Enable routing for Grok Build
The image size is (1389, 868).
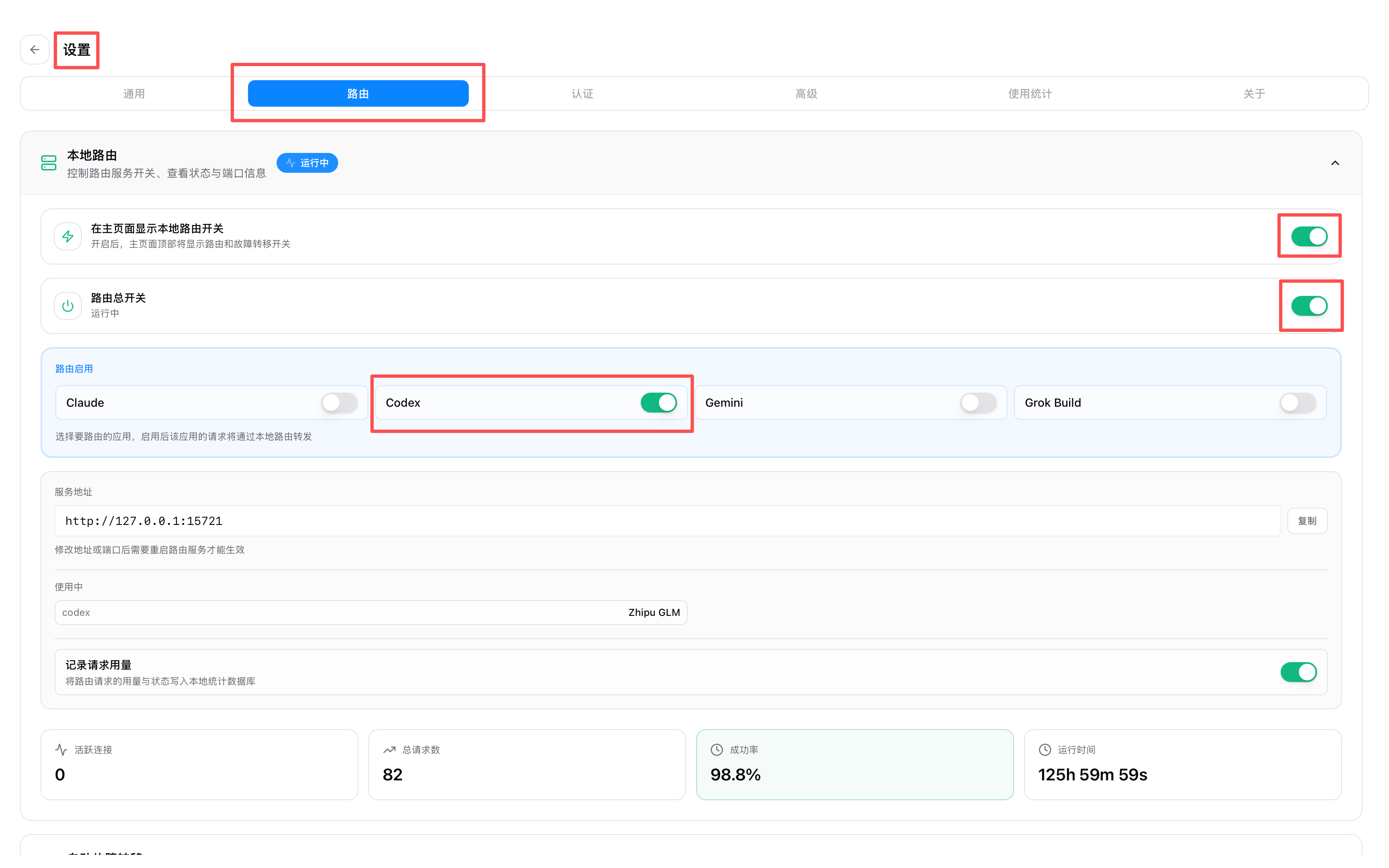click(1298, 403)
